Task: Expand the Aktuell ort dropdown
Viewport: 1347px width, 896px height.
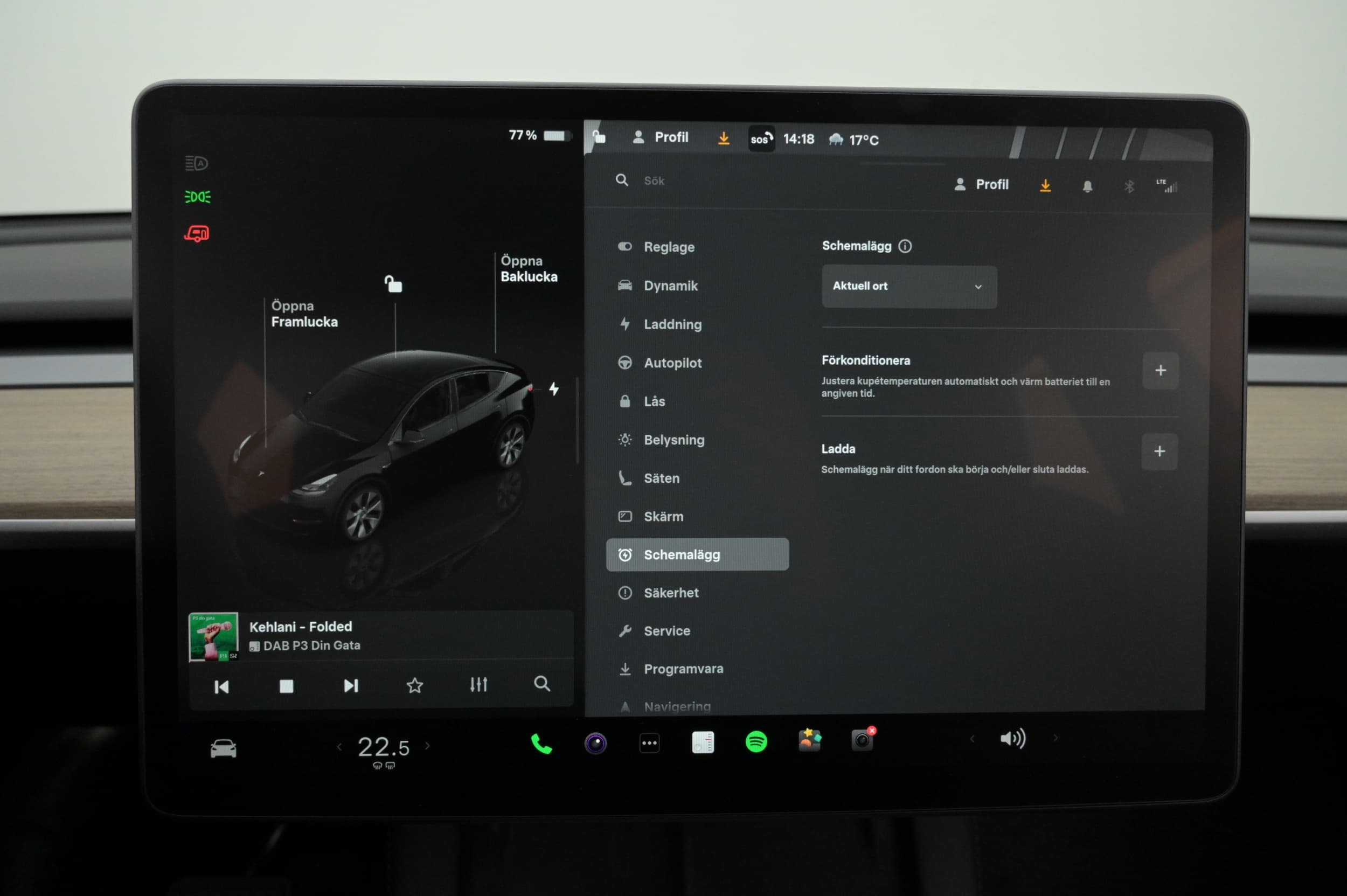Action: (908, 286)
